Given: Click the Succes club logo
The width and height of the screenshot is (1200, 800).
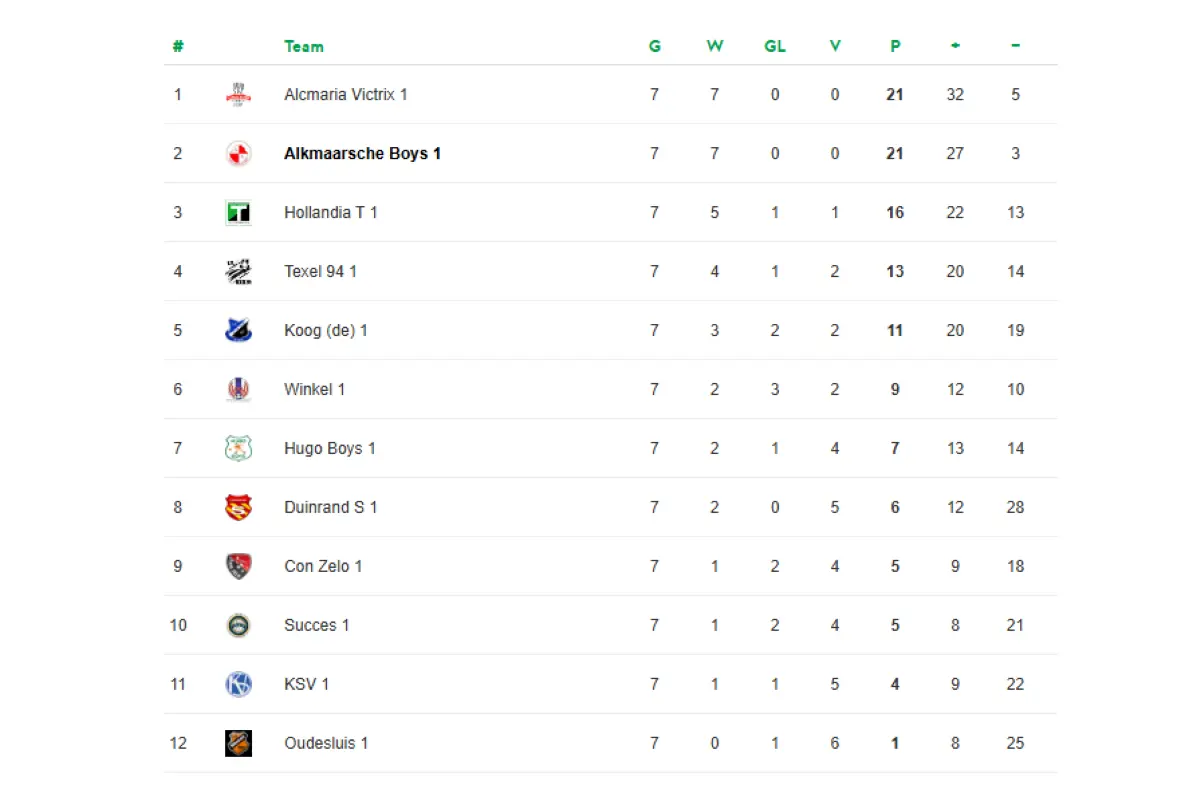Looking at the screenshot, I should point(238,626).
